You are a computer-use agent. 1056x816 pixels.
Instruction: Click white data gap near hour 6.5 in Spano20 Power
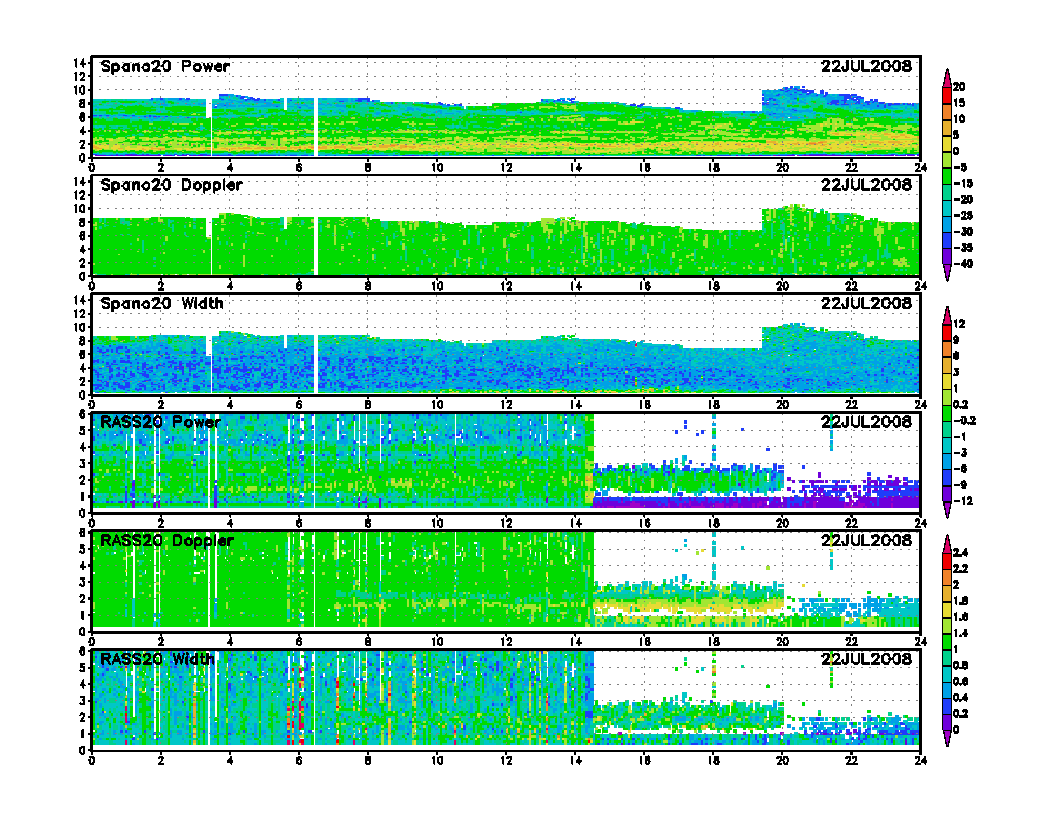click(x=315, y=127)
